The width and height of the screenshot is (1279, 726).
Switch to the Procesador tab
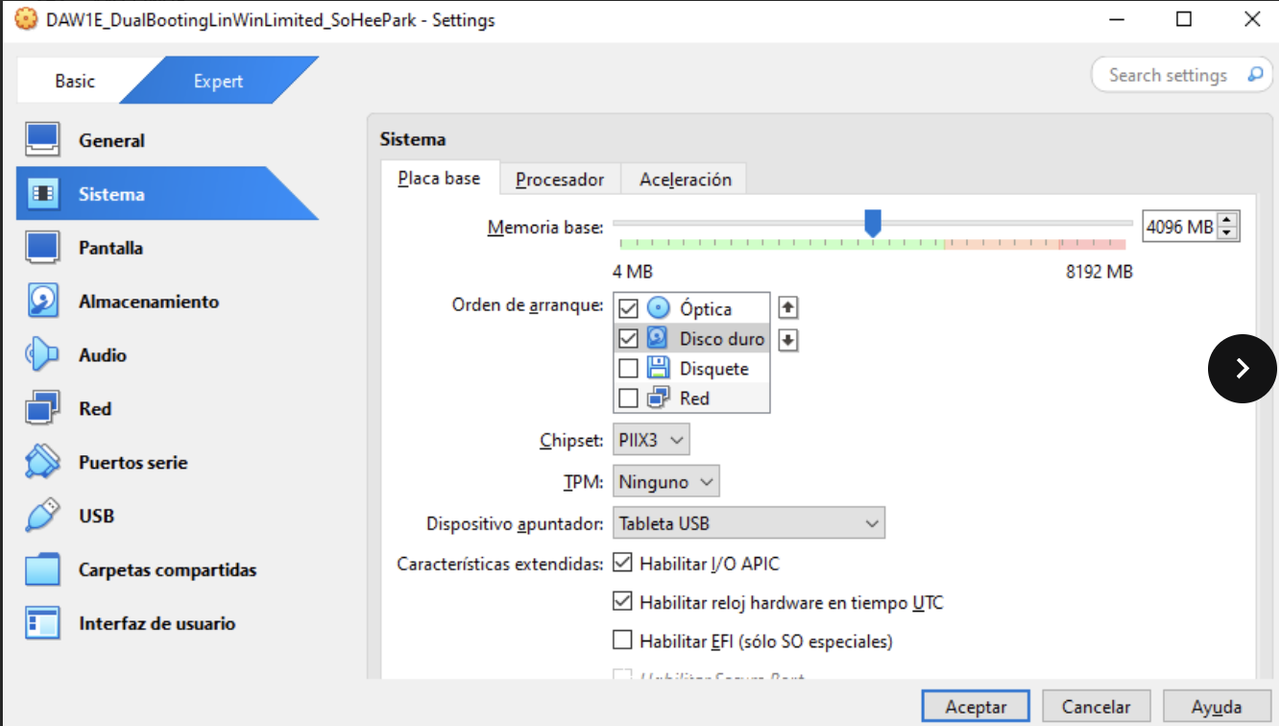point(560,180)
